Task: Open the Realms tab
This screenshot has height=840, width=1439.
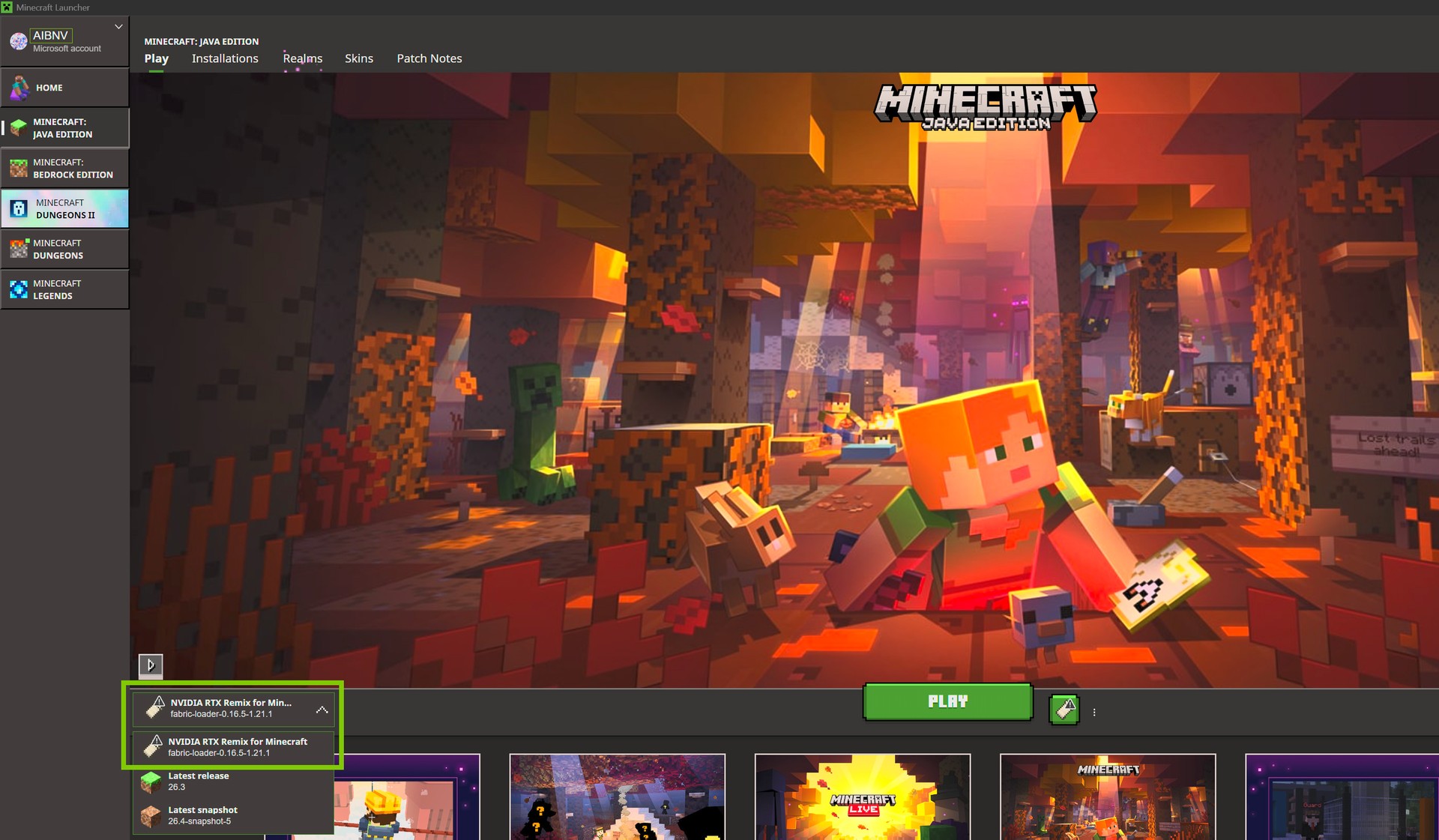Action: 303,58
